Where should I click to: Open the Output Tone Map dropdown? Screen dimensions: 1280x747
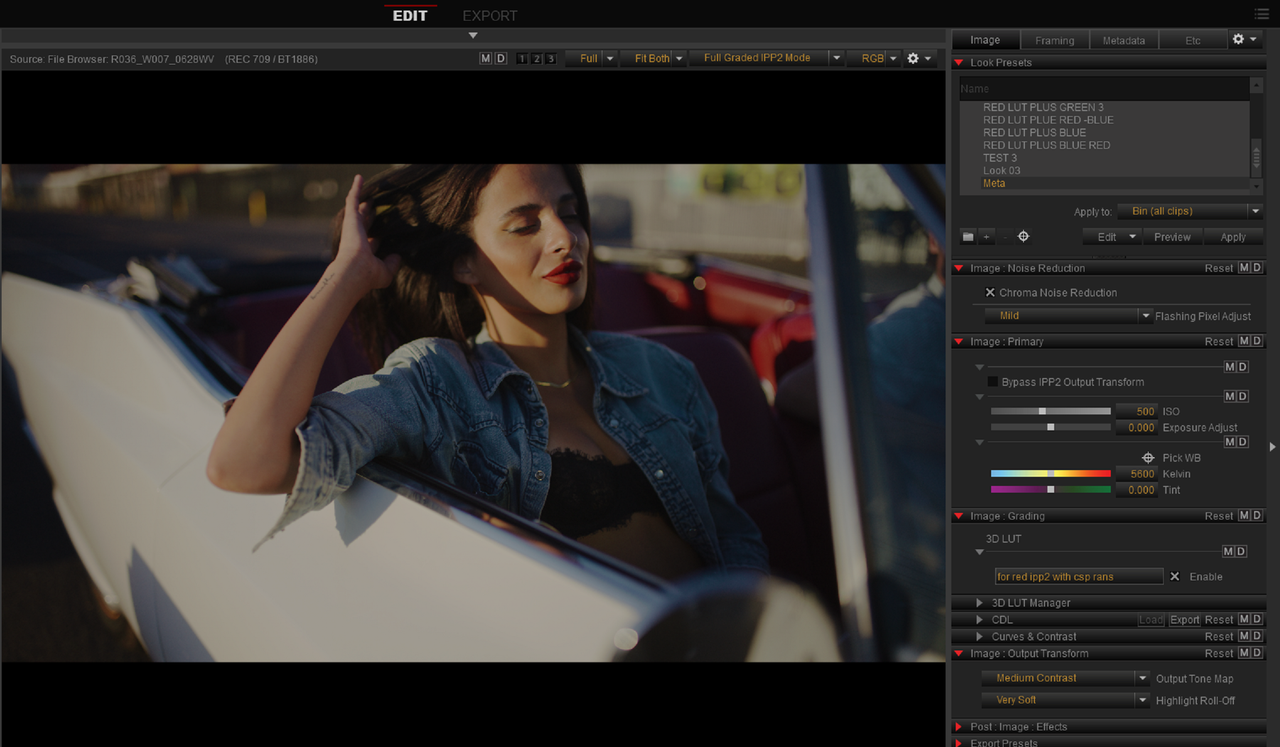1142,678
